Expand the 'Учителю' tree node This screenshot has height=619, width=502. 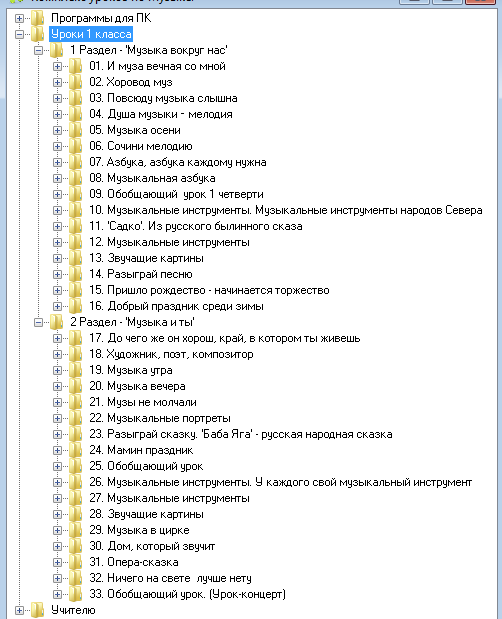19,610
